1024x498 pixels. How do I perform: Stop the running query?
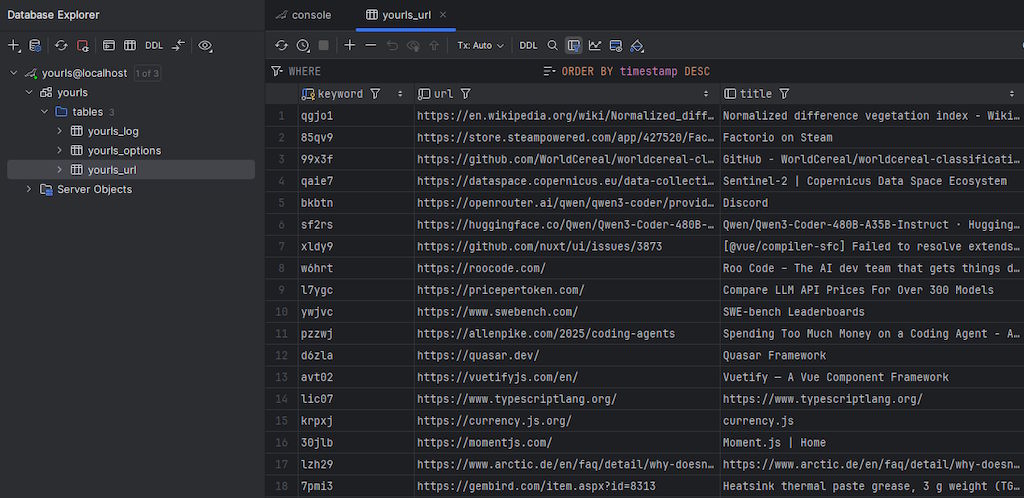323,46
